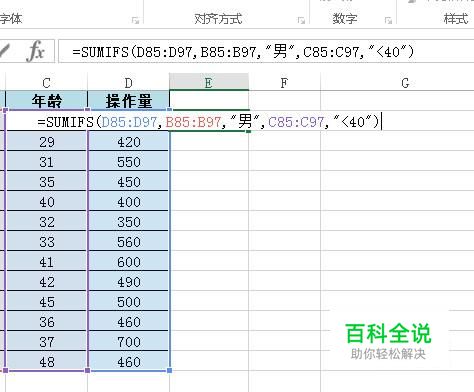
Task: Click B85:B97 reference in cell formula
Action: coord(193,122)
